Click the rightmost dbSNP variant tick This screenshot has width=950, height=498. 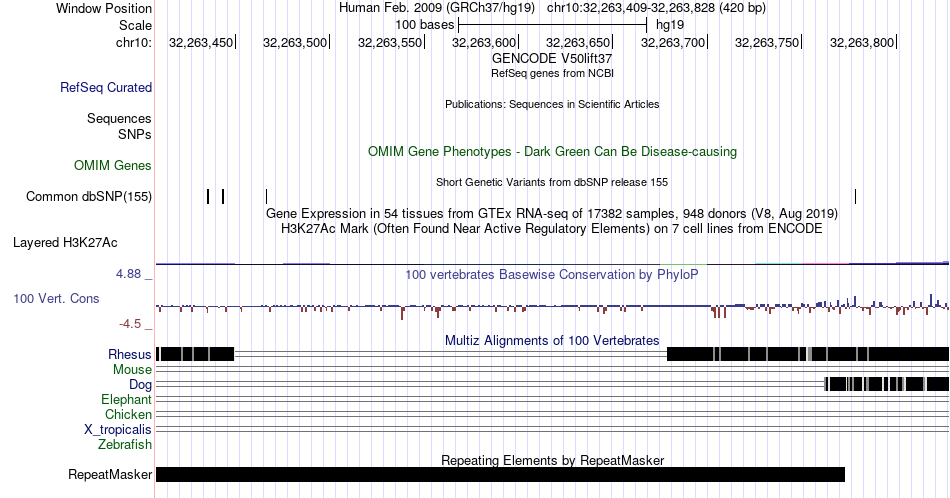coord(855,196)
